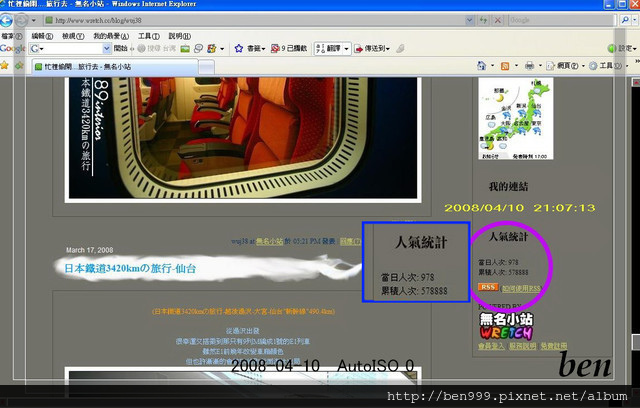Open the 說明 menu

click(180, 36)
